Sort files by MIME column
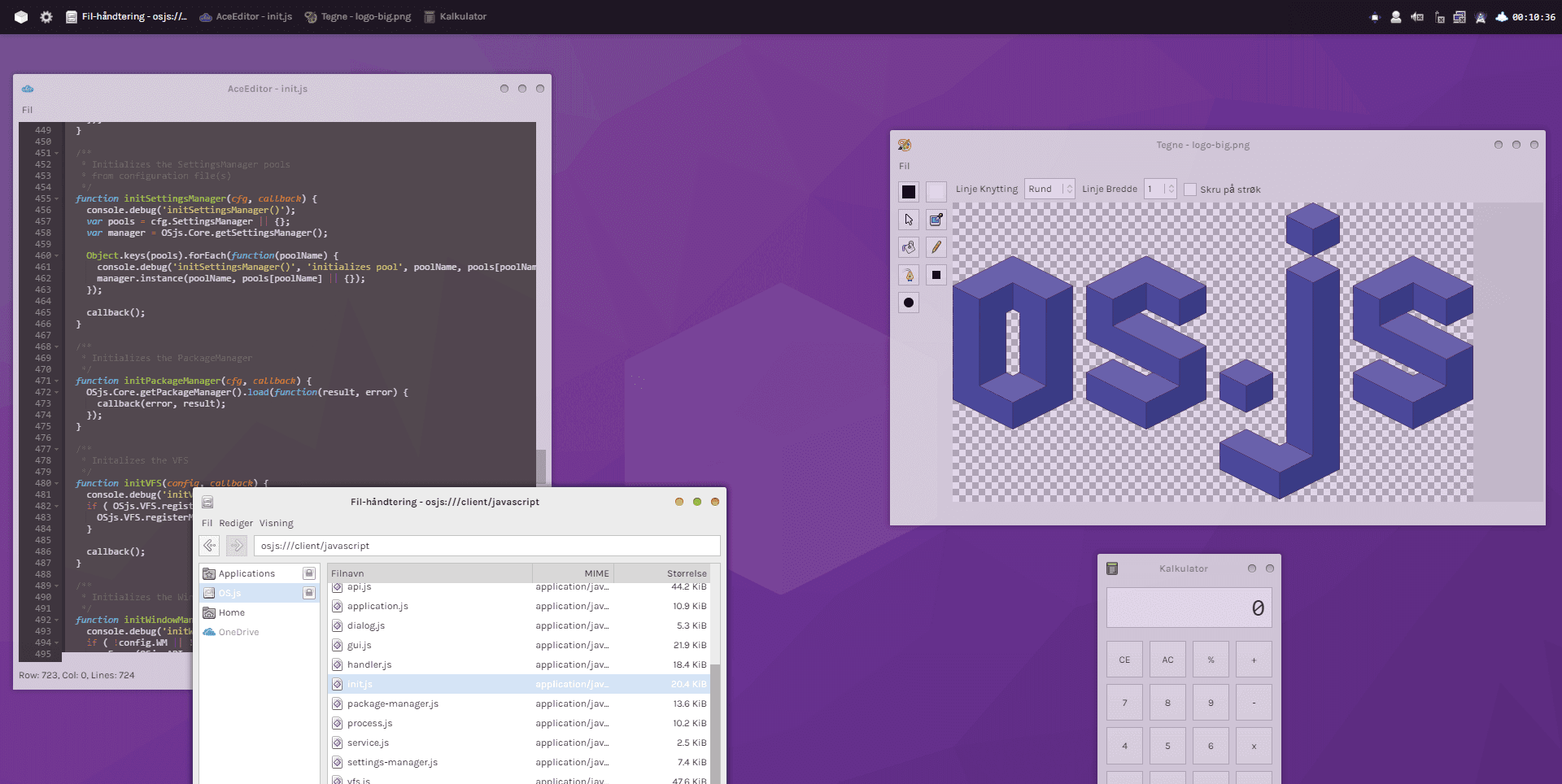This screenshot has width=1562, height=784. (x=573, y=573)
